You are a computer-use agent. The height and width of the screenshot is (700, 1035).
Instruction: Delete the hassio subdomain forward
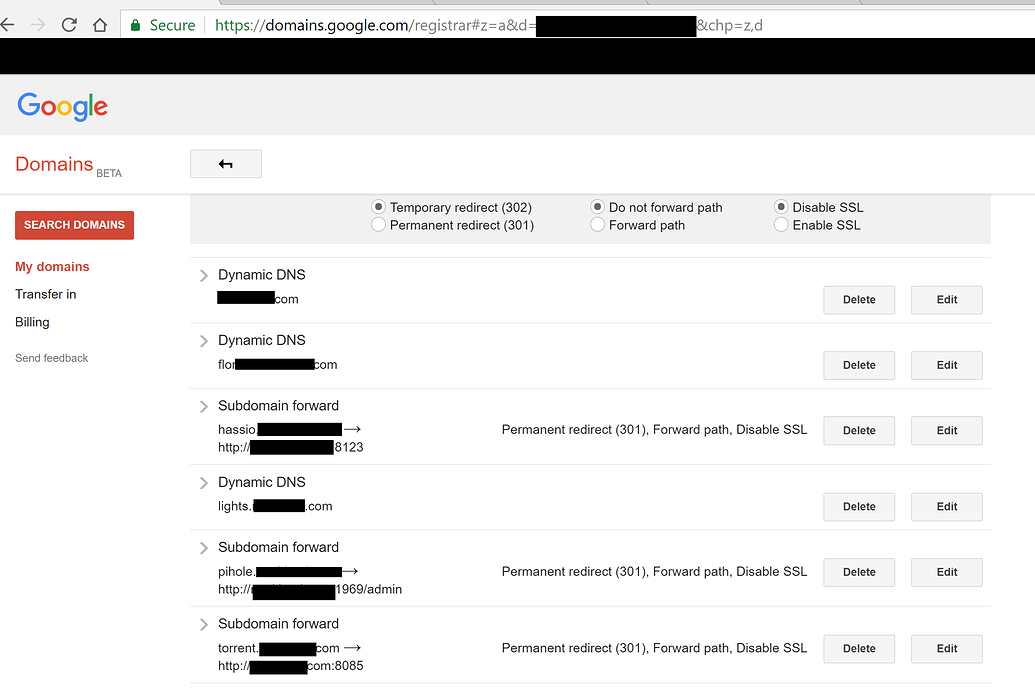tap(859, 431)
